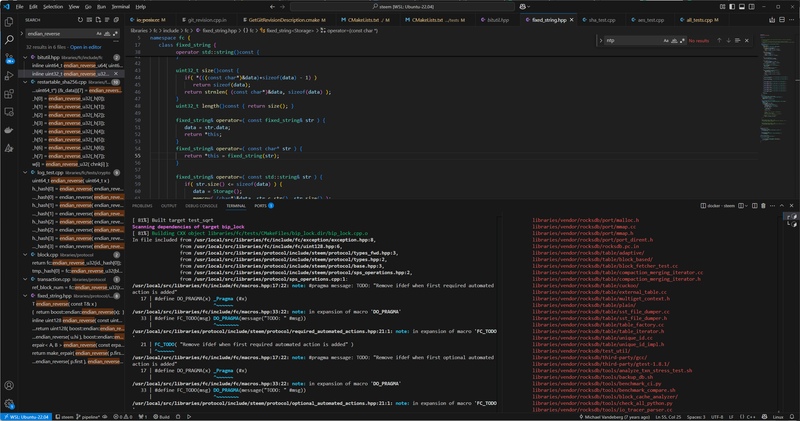Collapse all search results
Viewport: 800px width, 421px height.
tap(116, 20)
